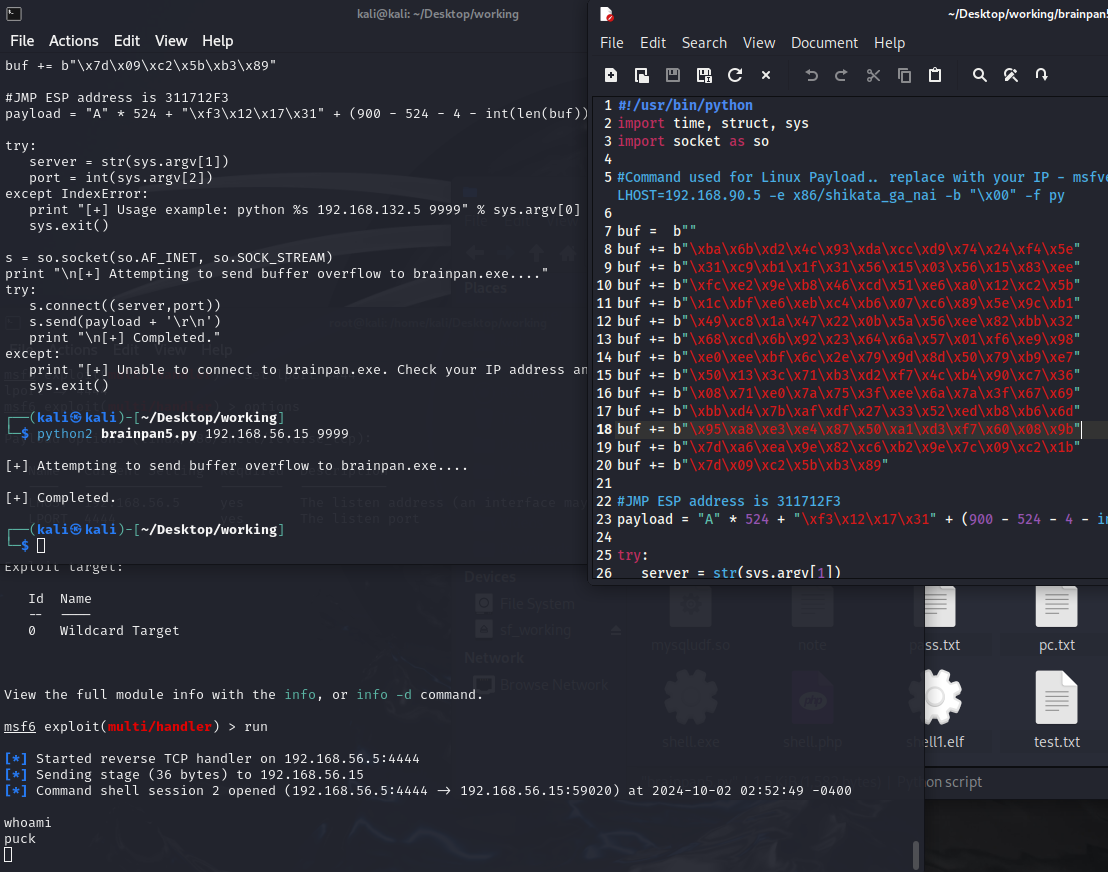Create a new document in Mousepad toolbar
Screen dimensions: 1108x872
pos(611,75)
